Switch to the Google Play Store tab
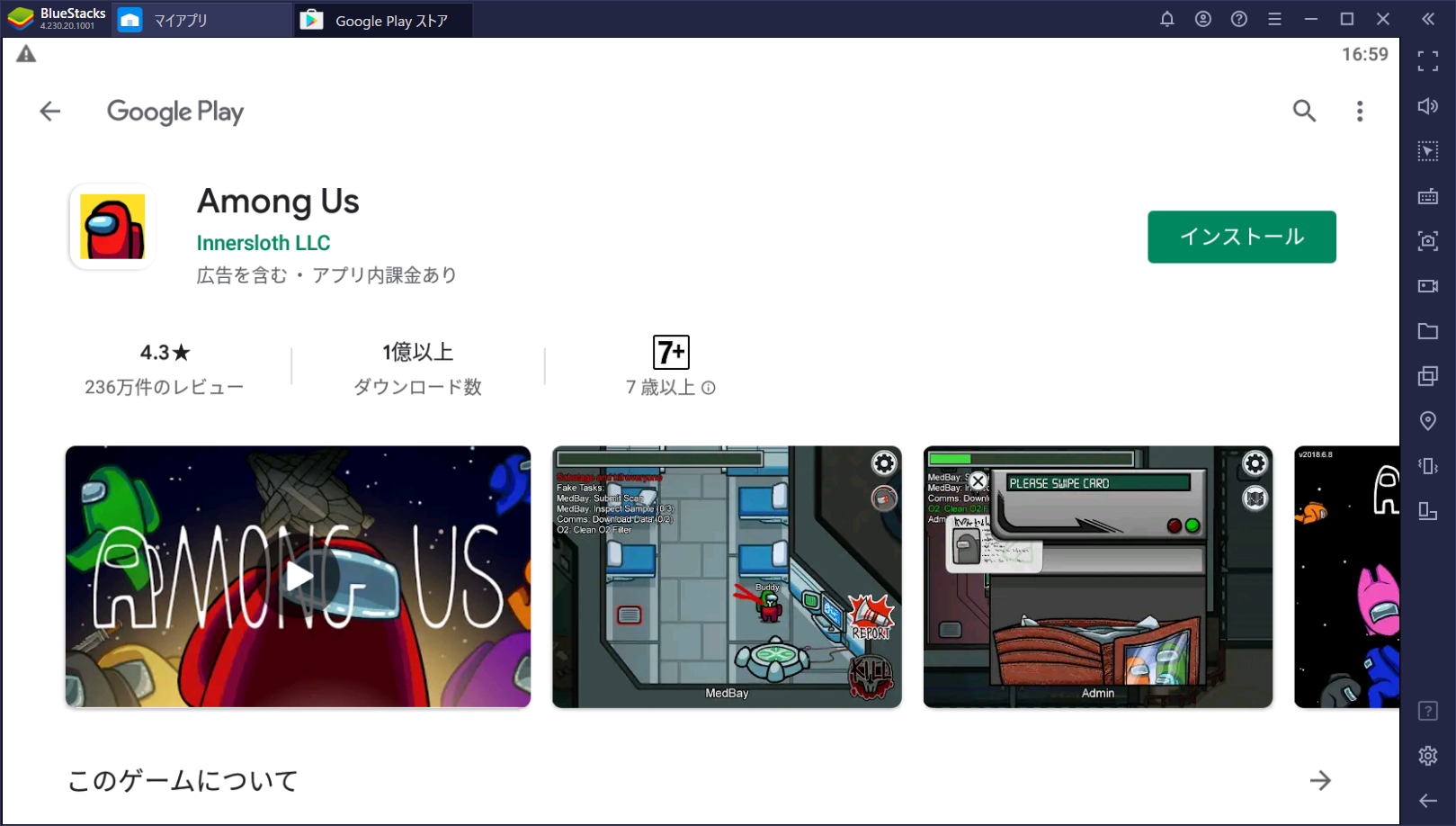Screen dimensions: 1456x826 [x=384, y=20]
